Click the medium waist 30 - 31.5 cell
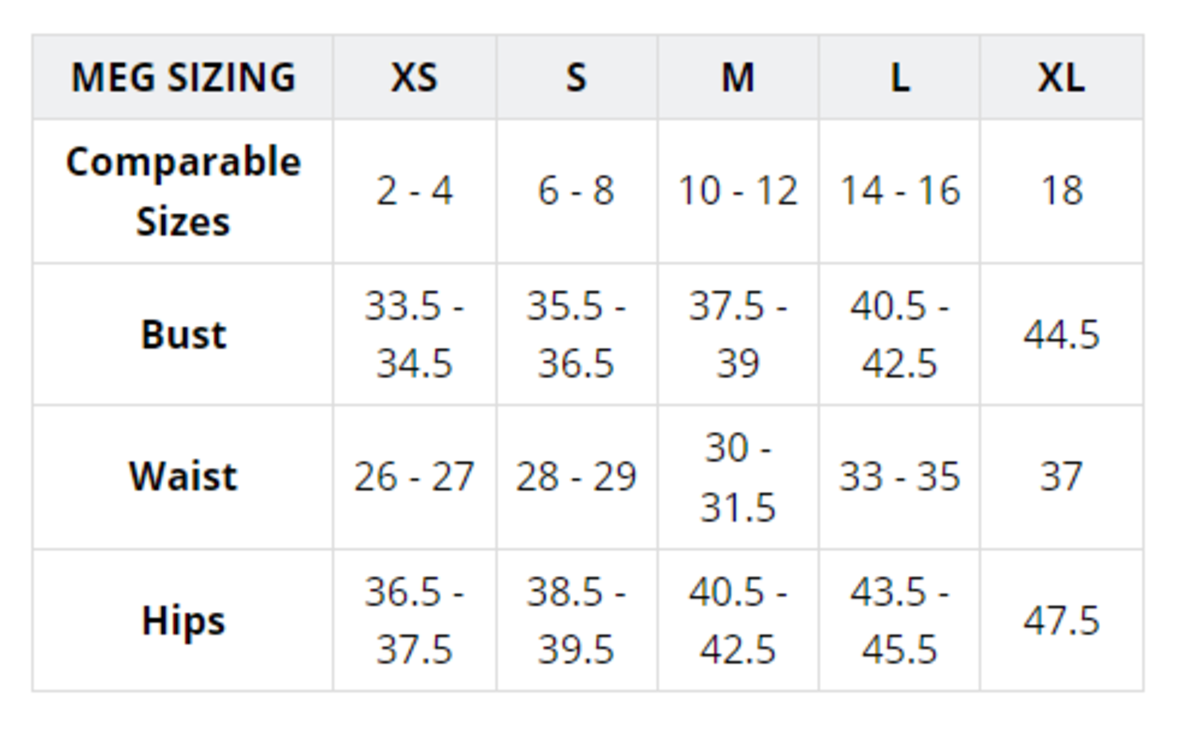The image size is (1200, 750). [x=738, y=477]
